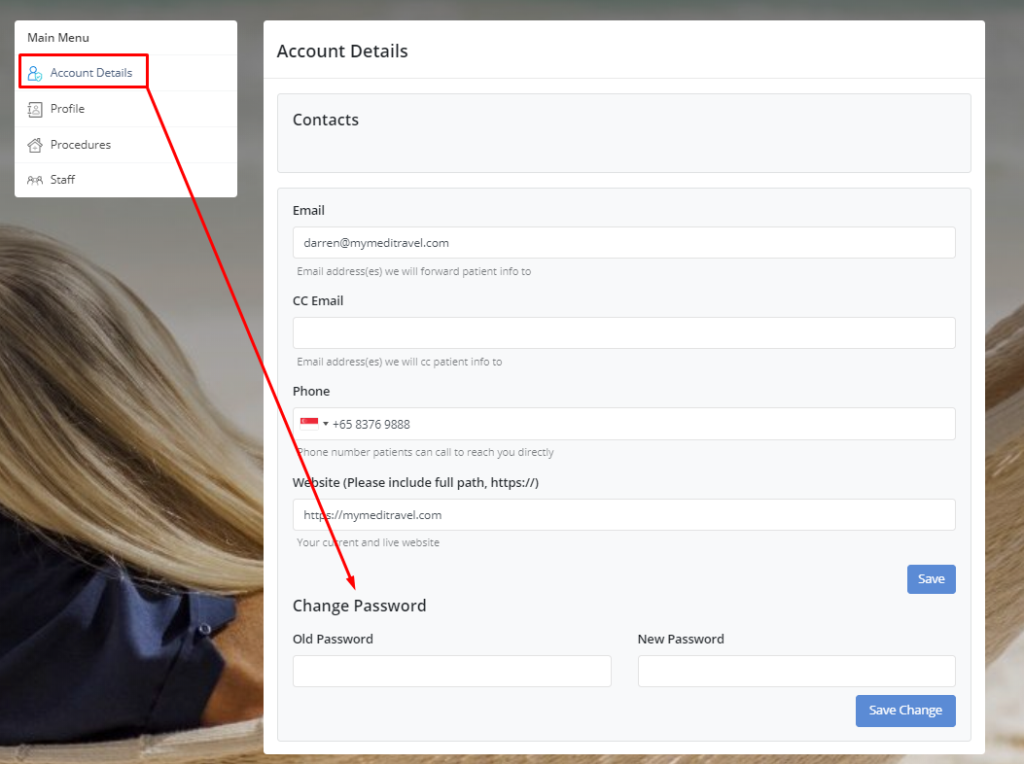Click the Save button under Website
This screenshot has width=1024, height=764.
tap(931, 579)
